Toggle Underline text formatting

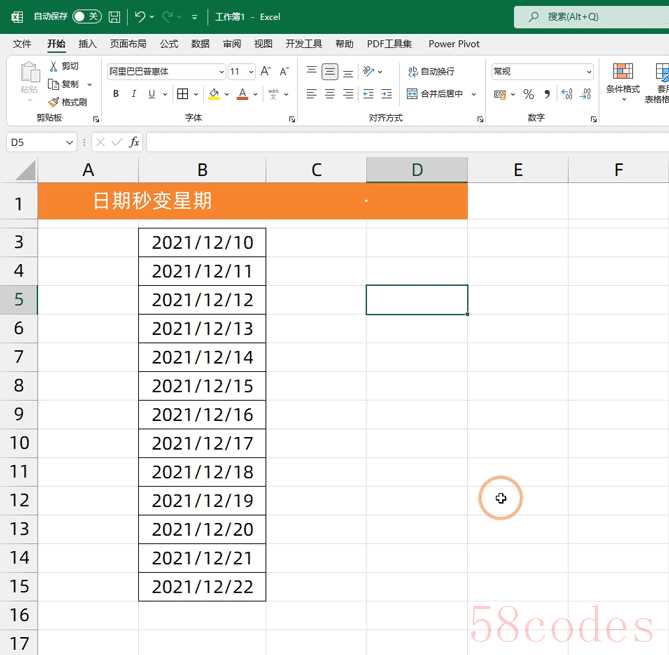pos(151,94)
